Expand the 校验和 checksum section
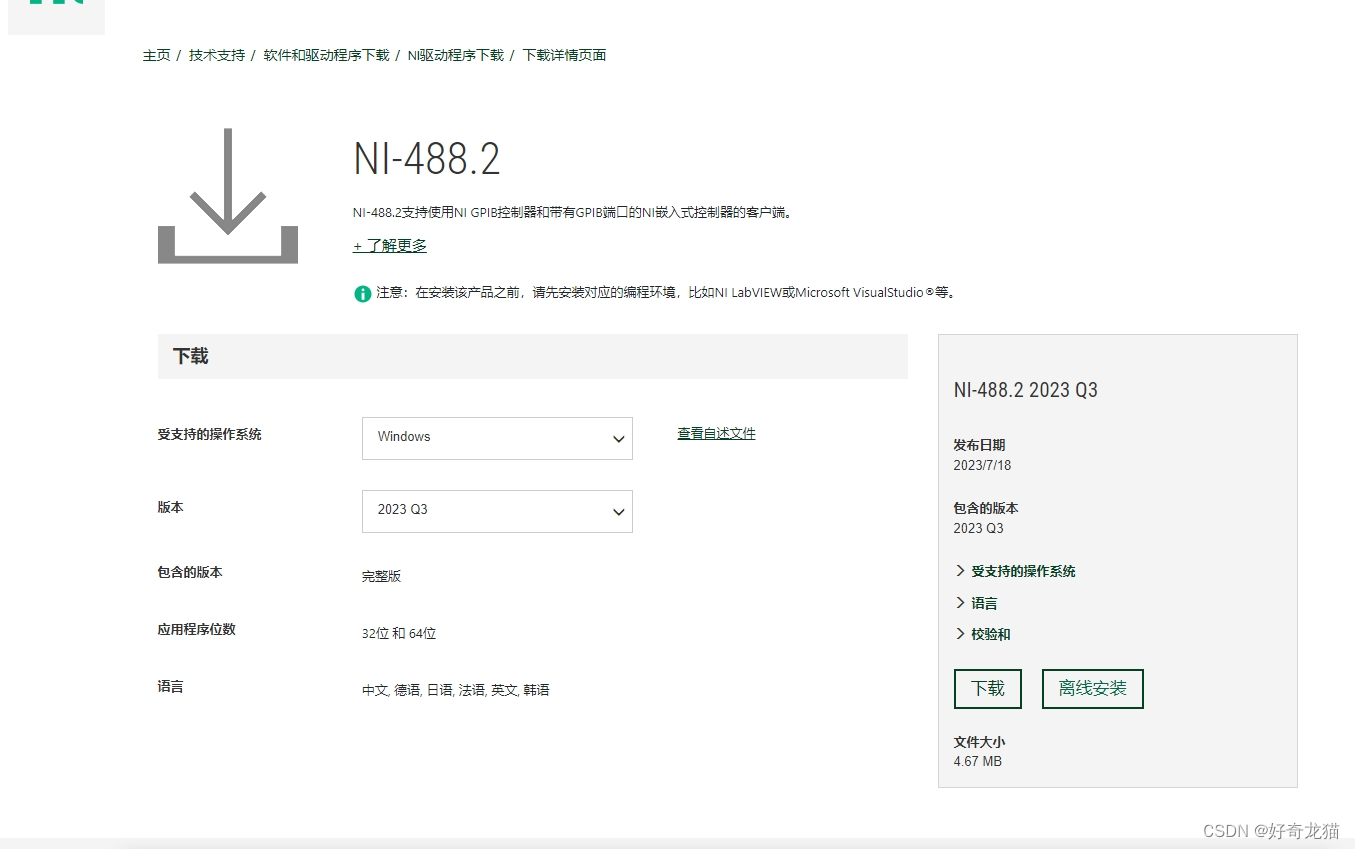Viewport: 1355px width, 849px height. coord(983,634)
